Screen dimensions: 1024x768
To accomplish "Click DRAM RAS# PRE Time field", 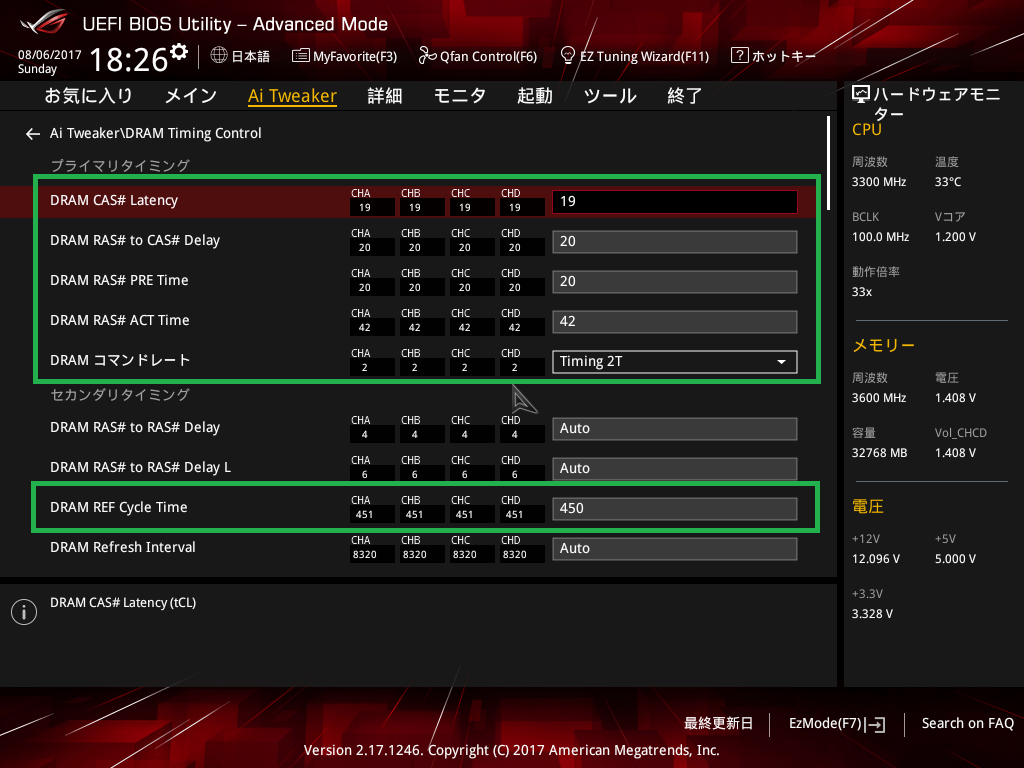I will [675, 281].
